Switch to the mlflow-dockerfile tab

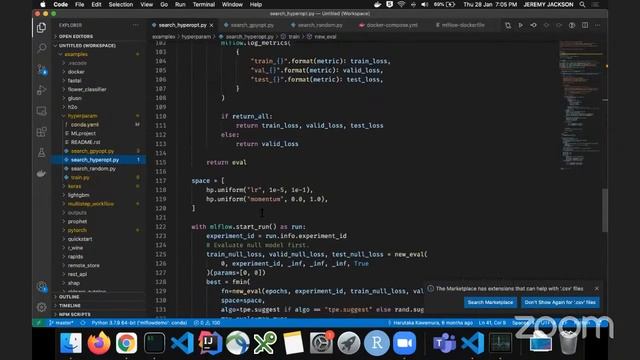pos(462,25)
